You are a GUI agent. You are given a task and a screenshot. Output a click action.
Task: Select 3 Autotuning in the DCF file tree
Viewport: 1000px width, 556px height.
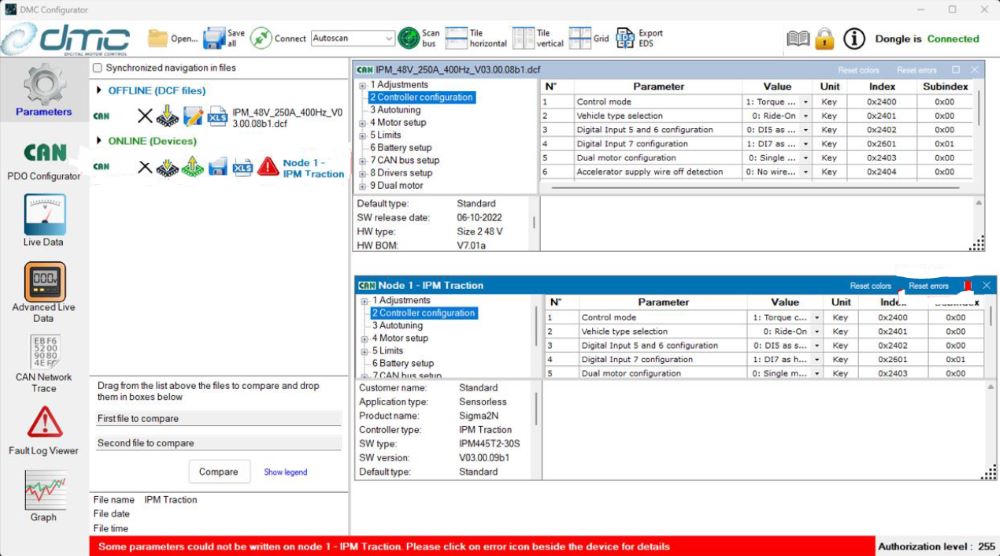click(x=395, y=110)
